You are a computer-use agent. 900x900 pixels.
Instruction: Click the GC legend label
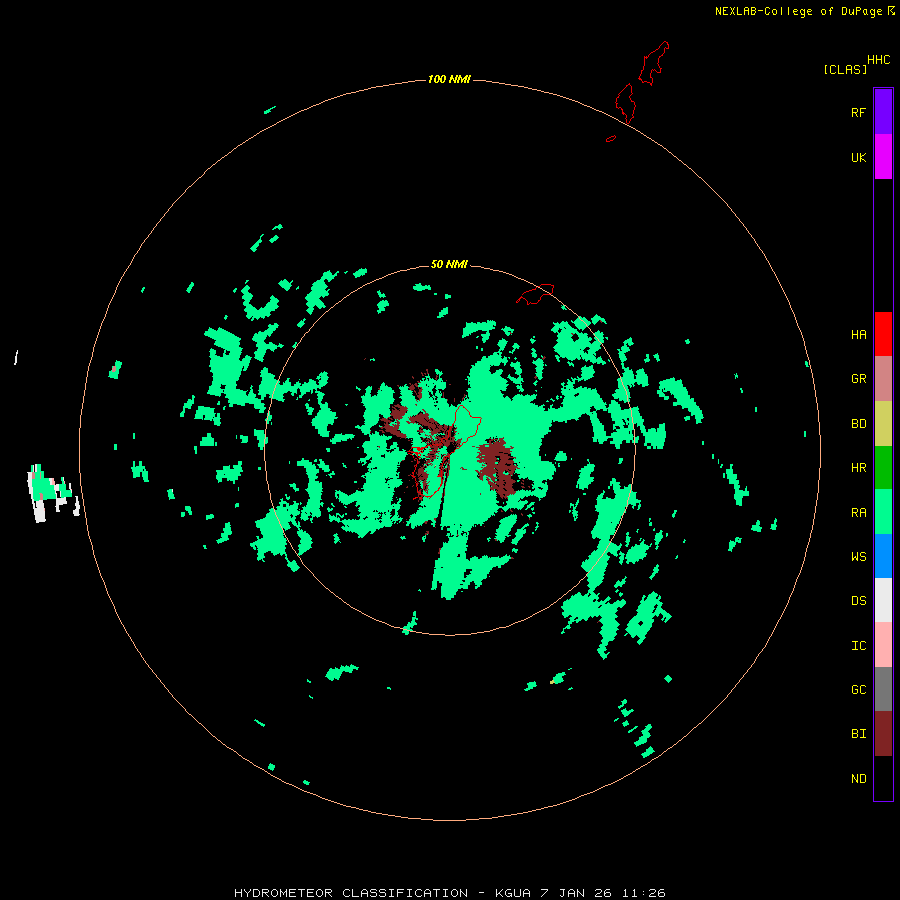point(858,689)
